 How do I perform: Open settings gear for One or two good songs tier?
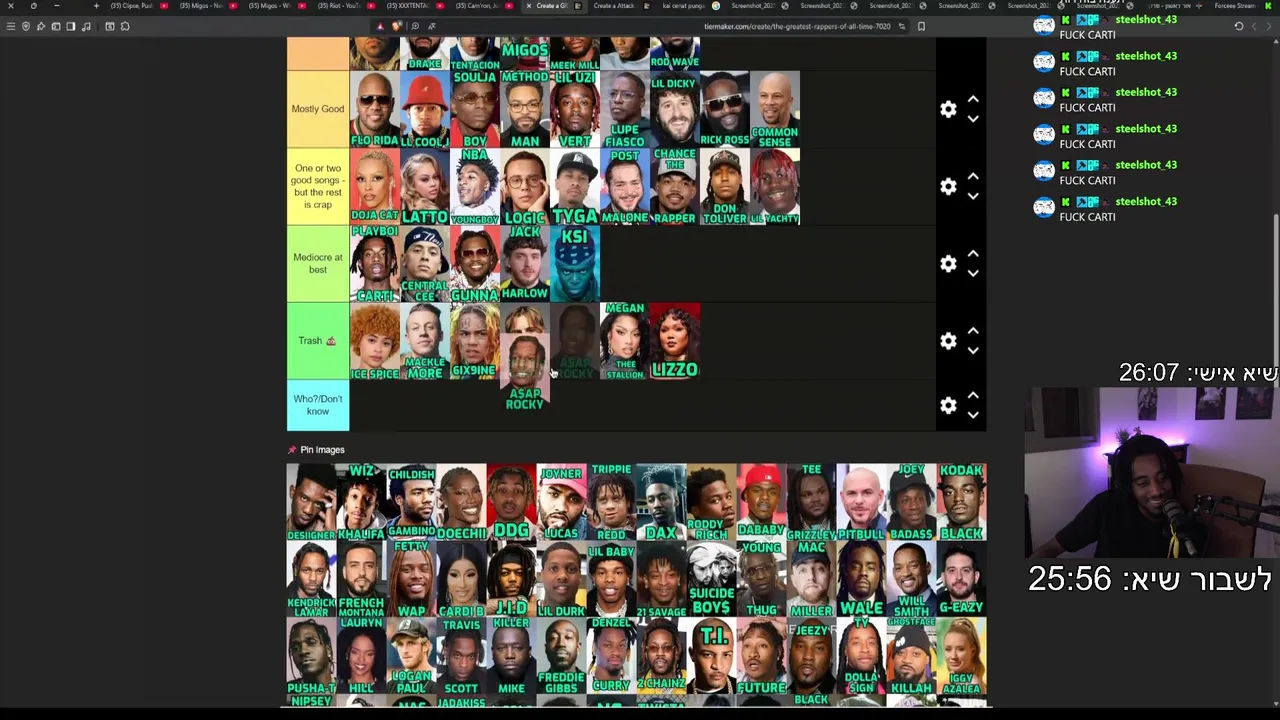click(x=948, y=186)
